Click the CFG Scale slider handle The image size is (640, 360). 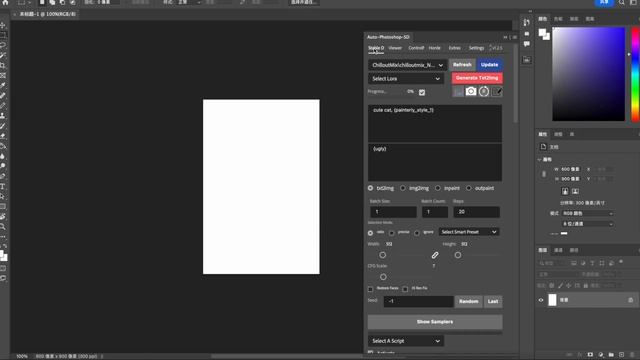(383, 277)
